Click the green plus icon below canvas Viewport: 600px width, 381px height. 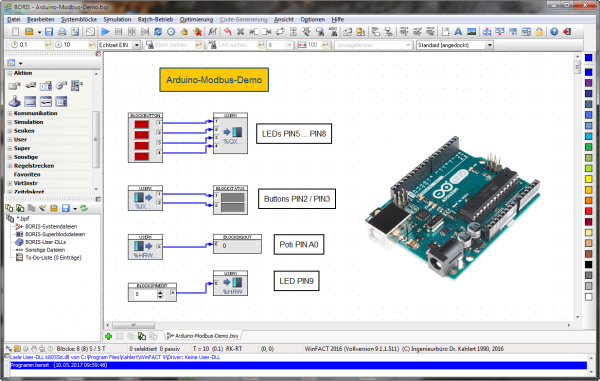109,336
